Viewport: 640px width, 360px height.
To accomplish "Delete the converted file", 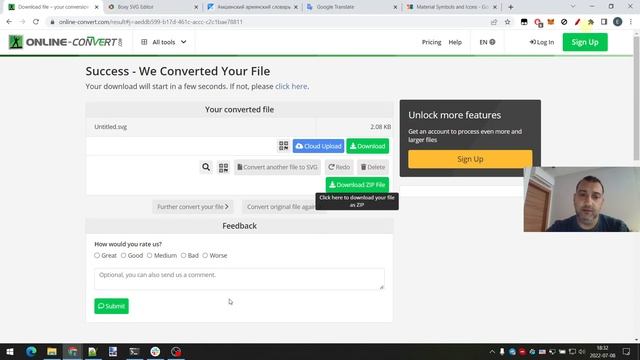I will click(x=373, y=167).
